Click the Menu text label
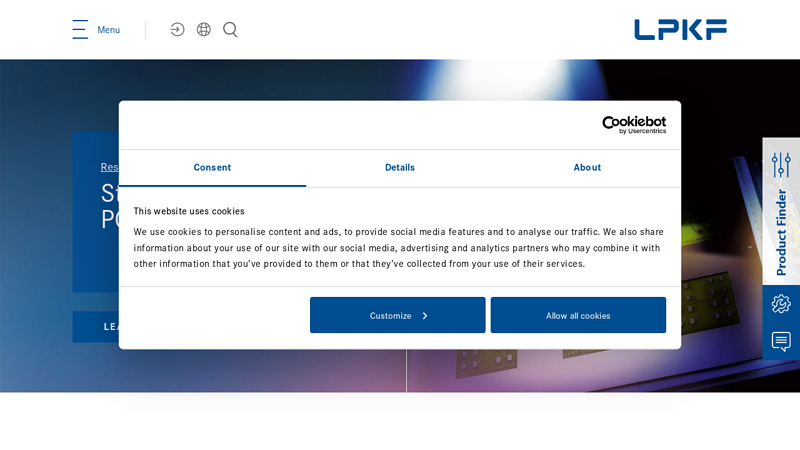This screenshot has height=450, width=800. pos(108,30)
